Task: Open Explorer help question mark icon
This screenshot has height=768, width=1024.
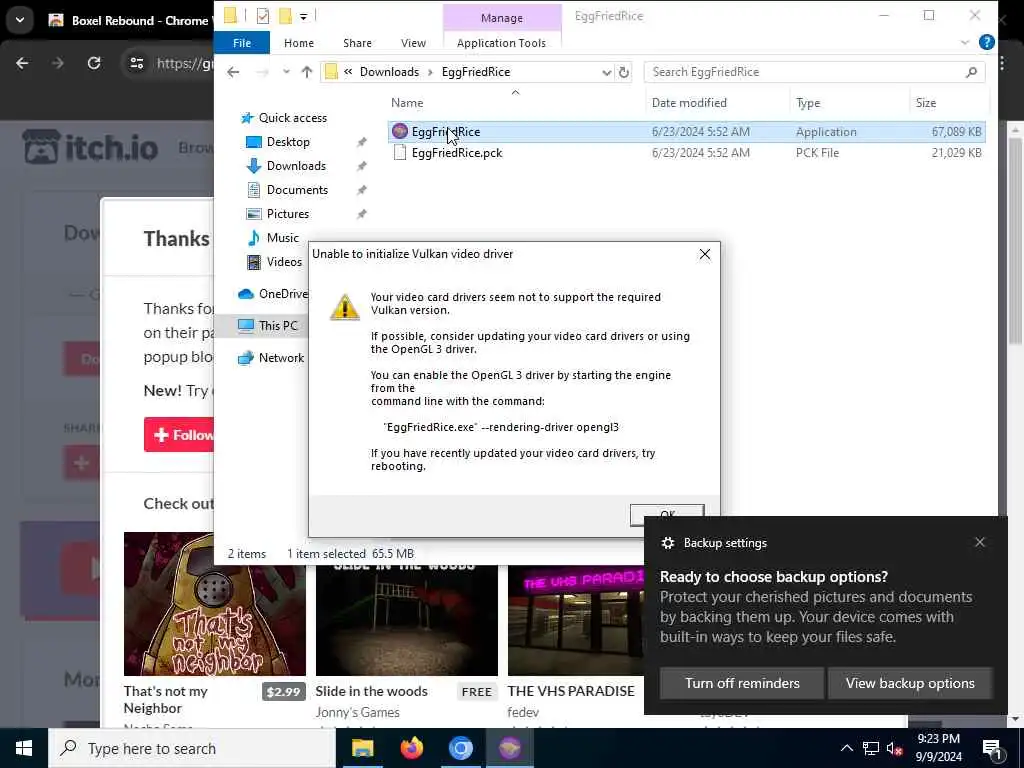Action: click(x=986, y=42)
